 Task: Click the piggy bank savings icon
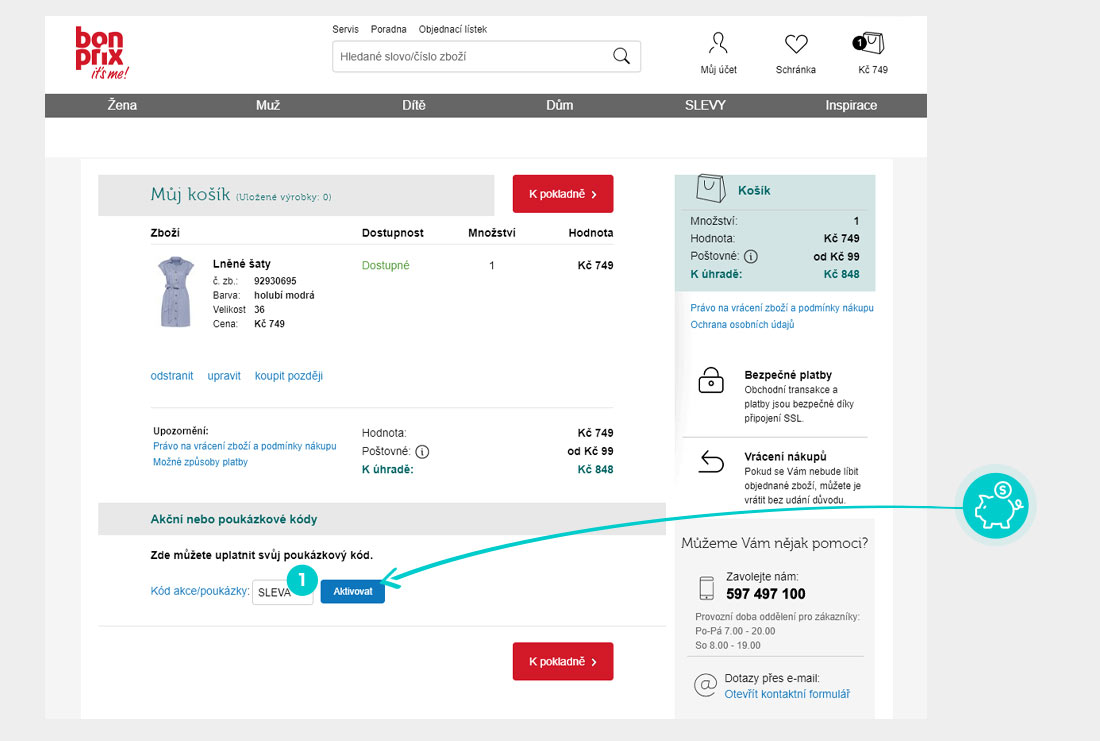pos(995,505)
